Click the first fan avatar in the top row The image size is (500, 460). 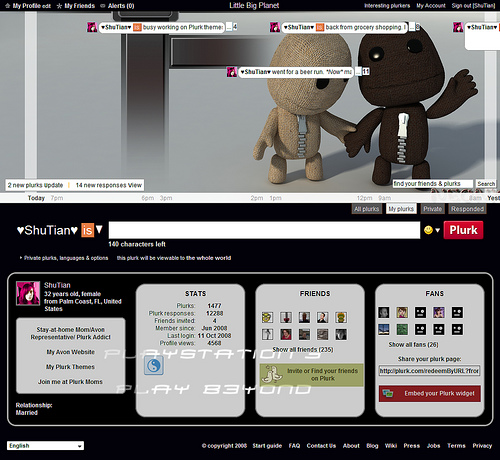[384, 312]
